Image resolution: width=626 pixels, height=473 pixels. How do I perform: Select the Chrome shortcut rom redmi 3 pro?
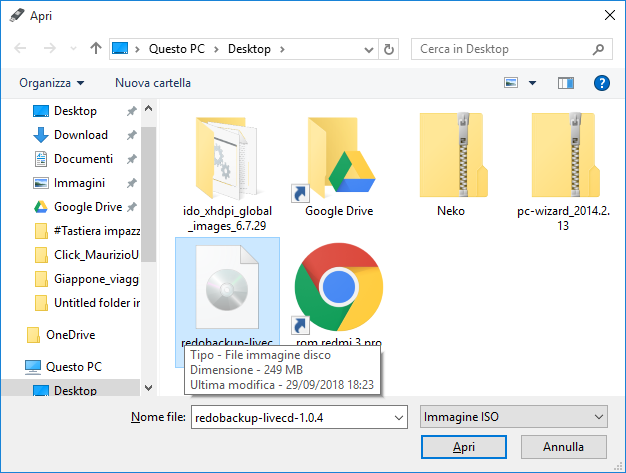339,293
